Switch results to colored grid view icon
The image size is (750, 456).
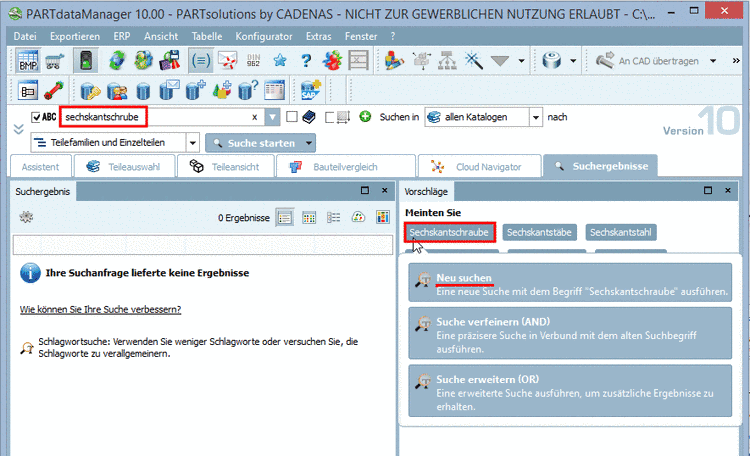pyautogui.click(x=309, y=218)
